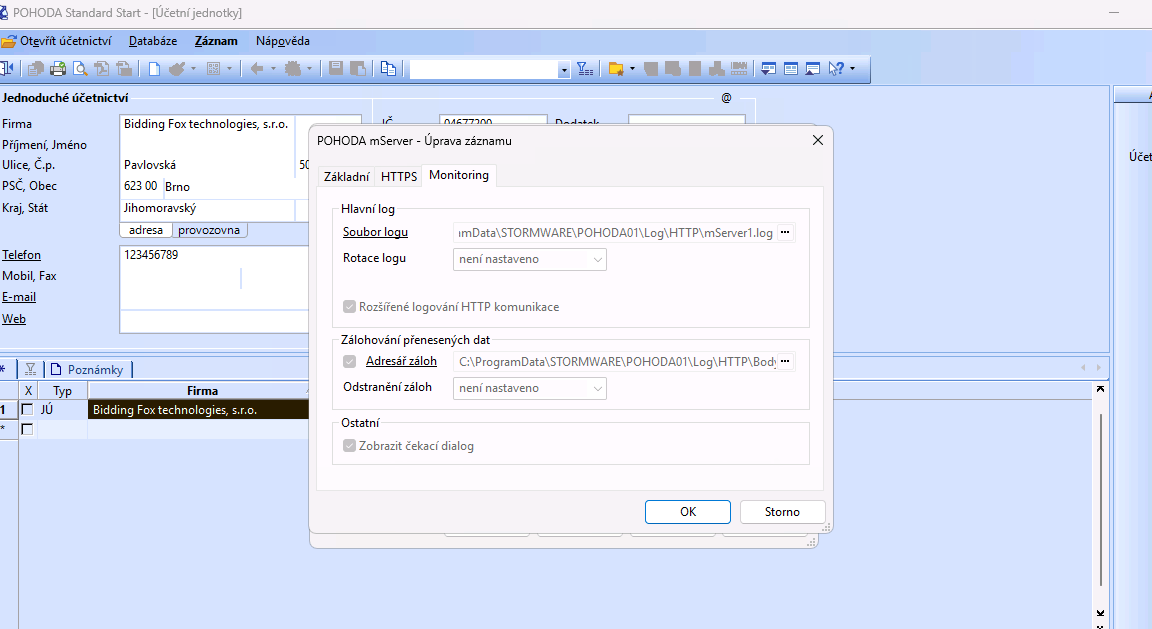Open the Rotace logu dropdown
The image size is (1152, 629).
[530, 259]
